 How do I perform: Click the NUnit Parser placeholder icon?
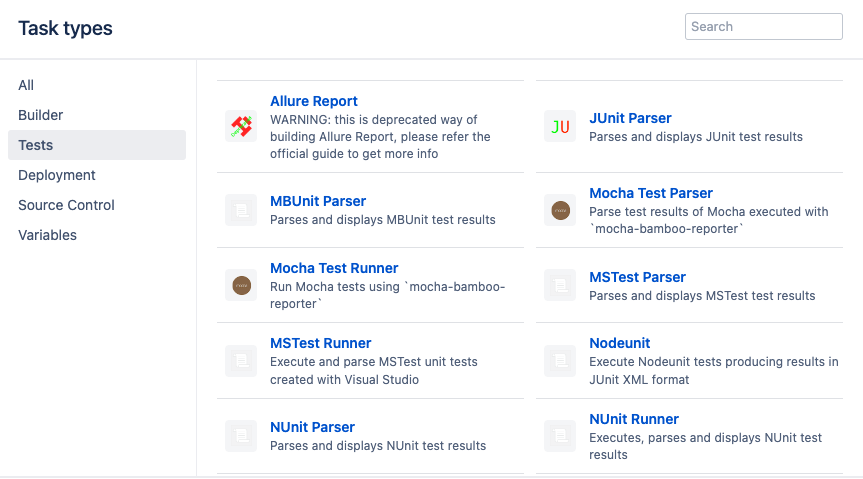(241, 436)
